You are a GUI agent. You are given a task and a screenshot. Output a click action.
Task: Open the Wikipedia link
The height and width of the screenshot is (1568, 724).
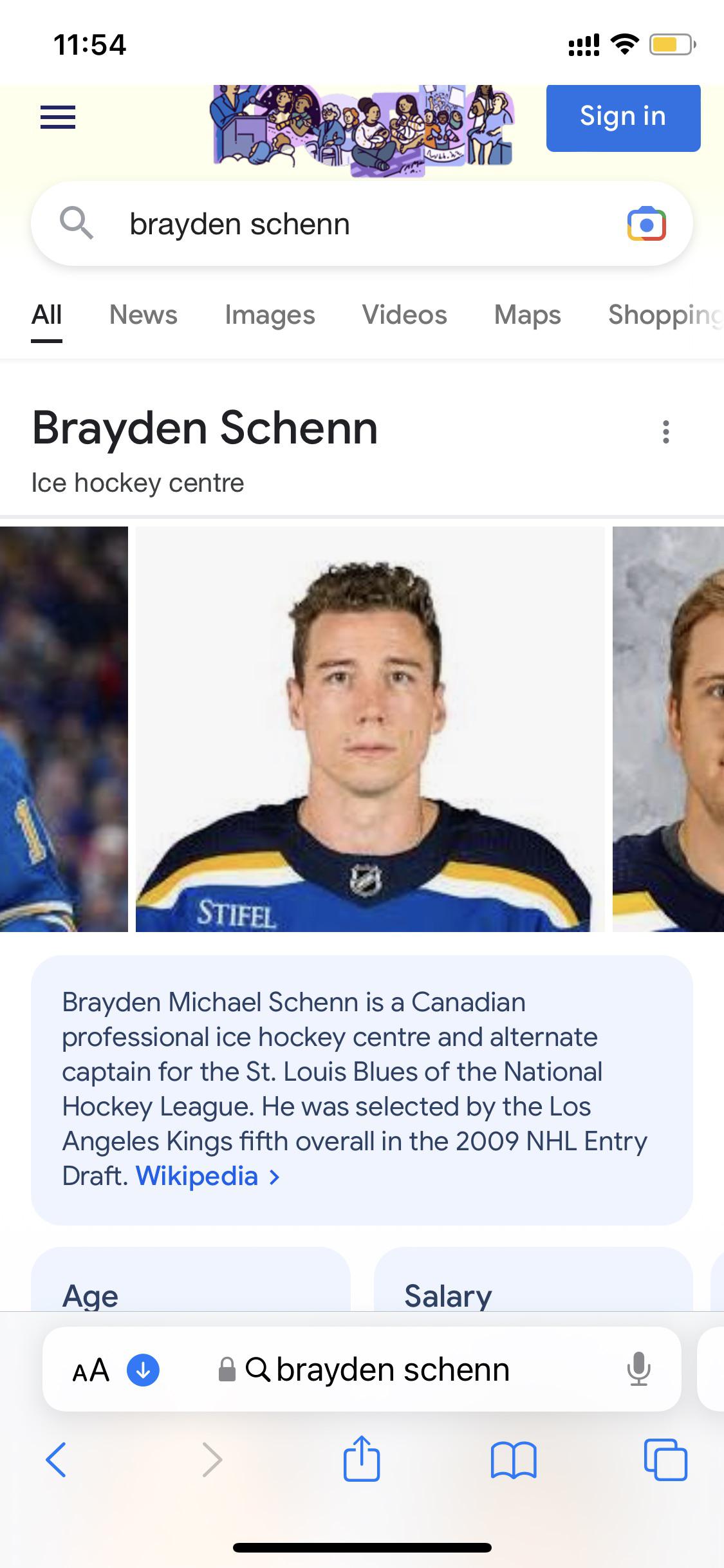pos(197,1176)
